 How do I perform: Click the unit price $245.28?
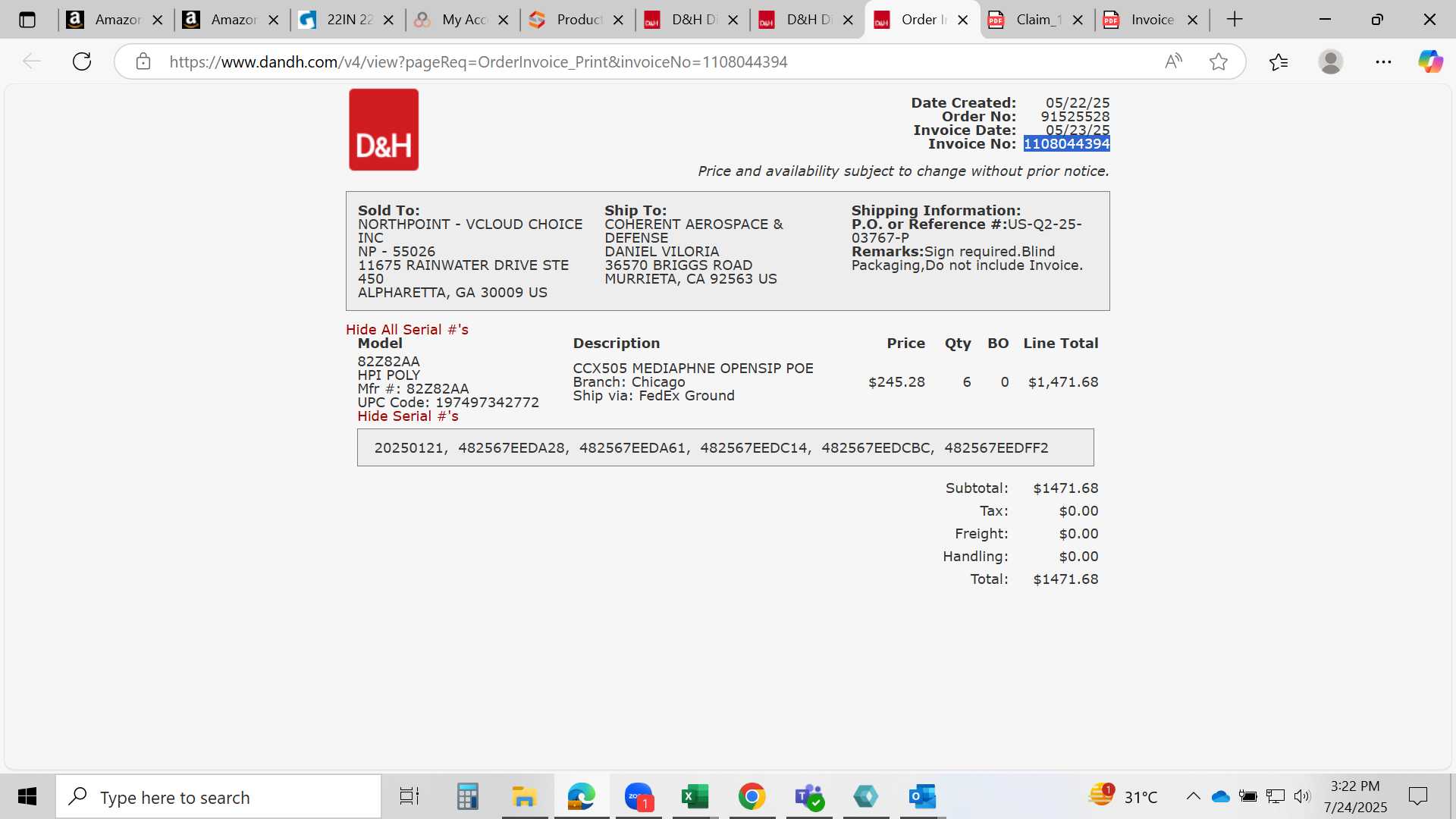[x=896, y=382]
